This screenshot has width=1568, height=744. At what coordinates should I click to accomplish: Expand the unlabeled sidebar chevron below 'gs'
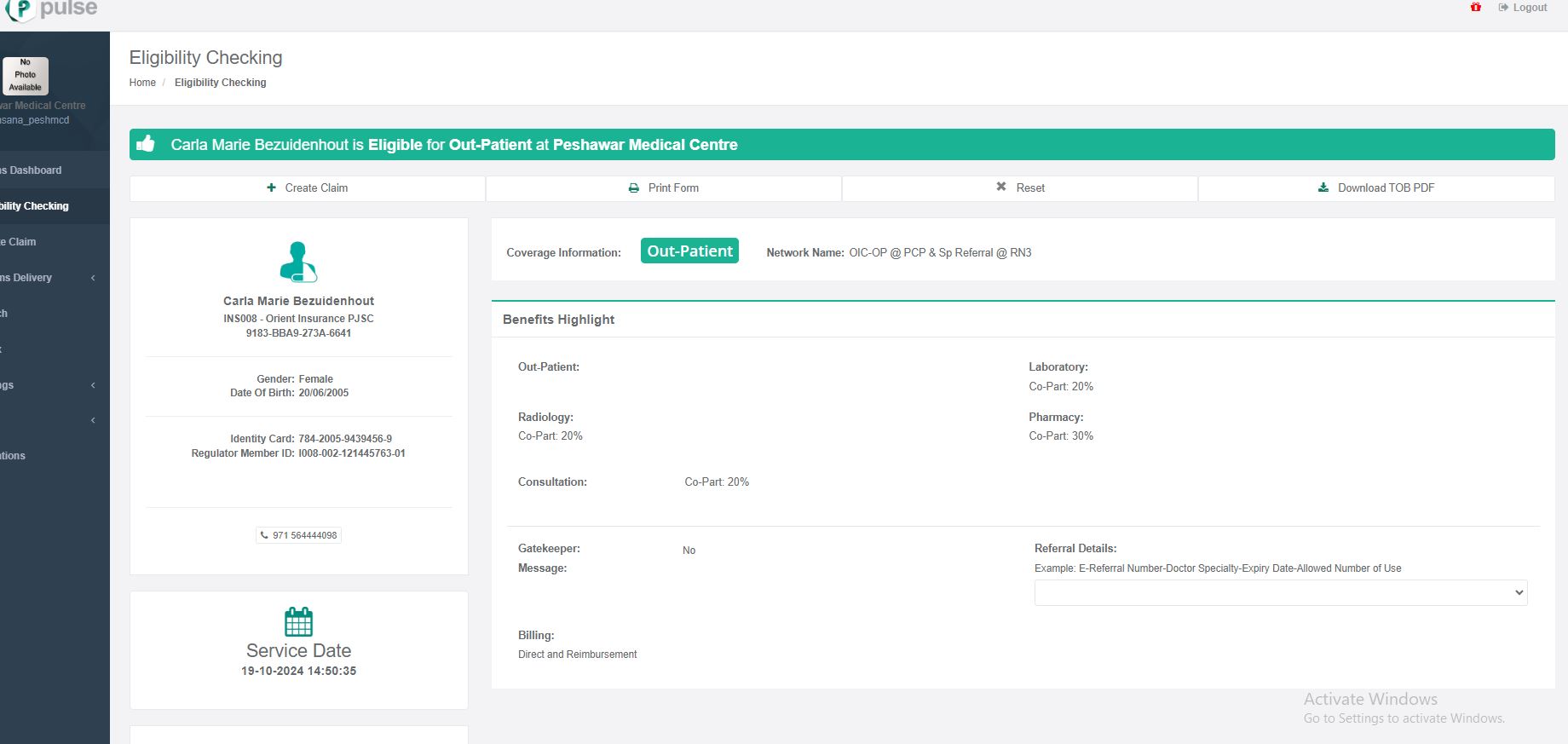[93, 420]
